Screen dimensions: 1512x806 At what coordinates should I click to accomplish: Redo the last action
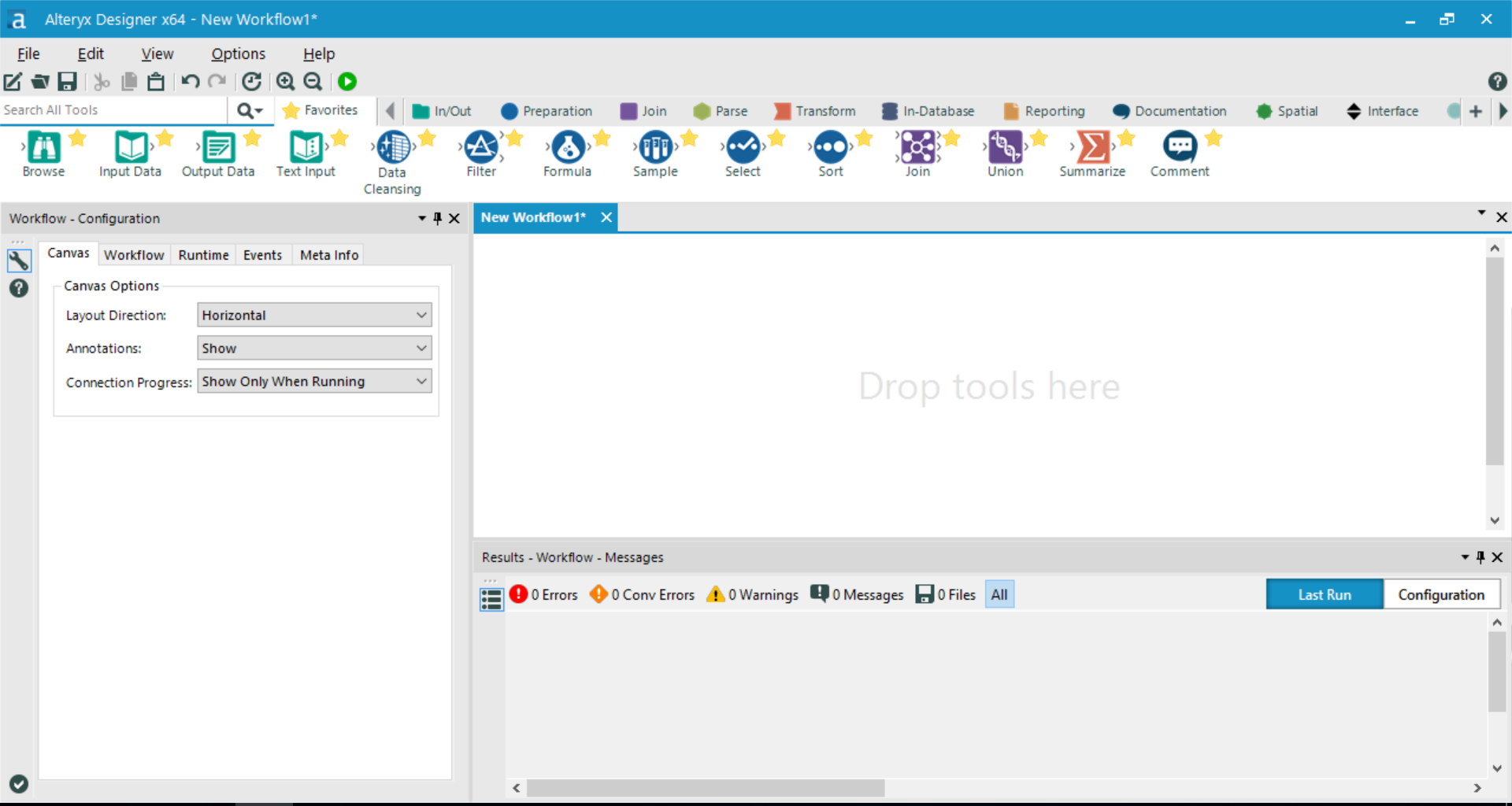[x=217, y=81]
